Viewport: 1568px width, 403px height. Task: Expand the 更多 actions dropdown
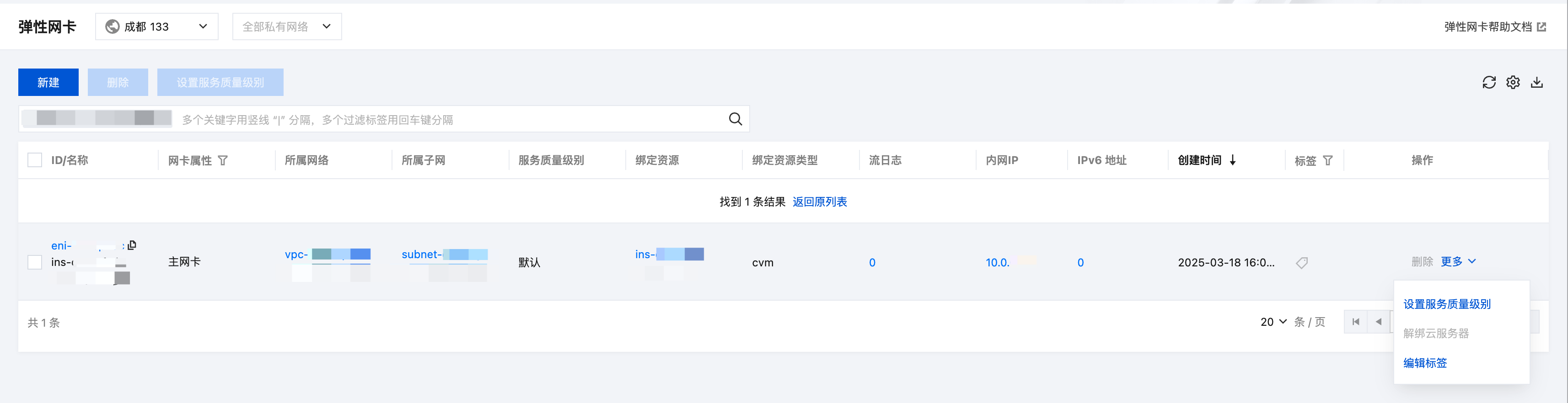click(1458, 261)
